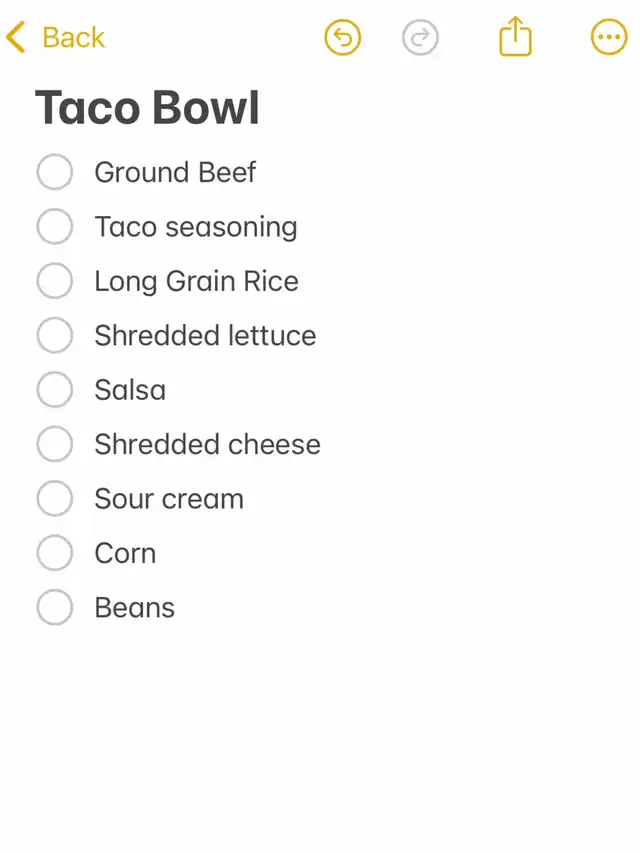
Task: Go back using the Back label
Action: pyautogui.click(x=73, y=38)
